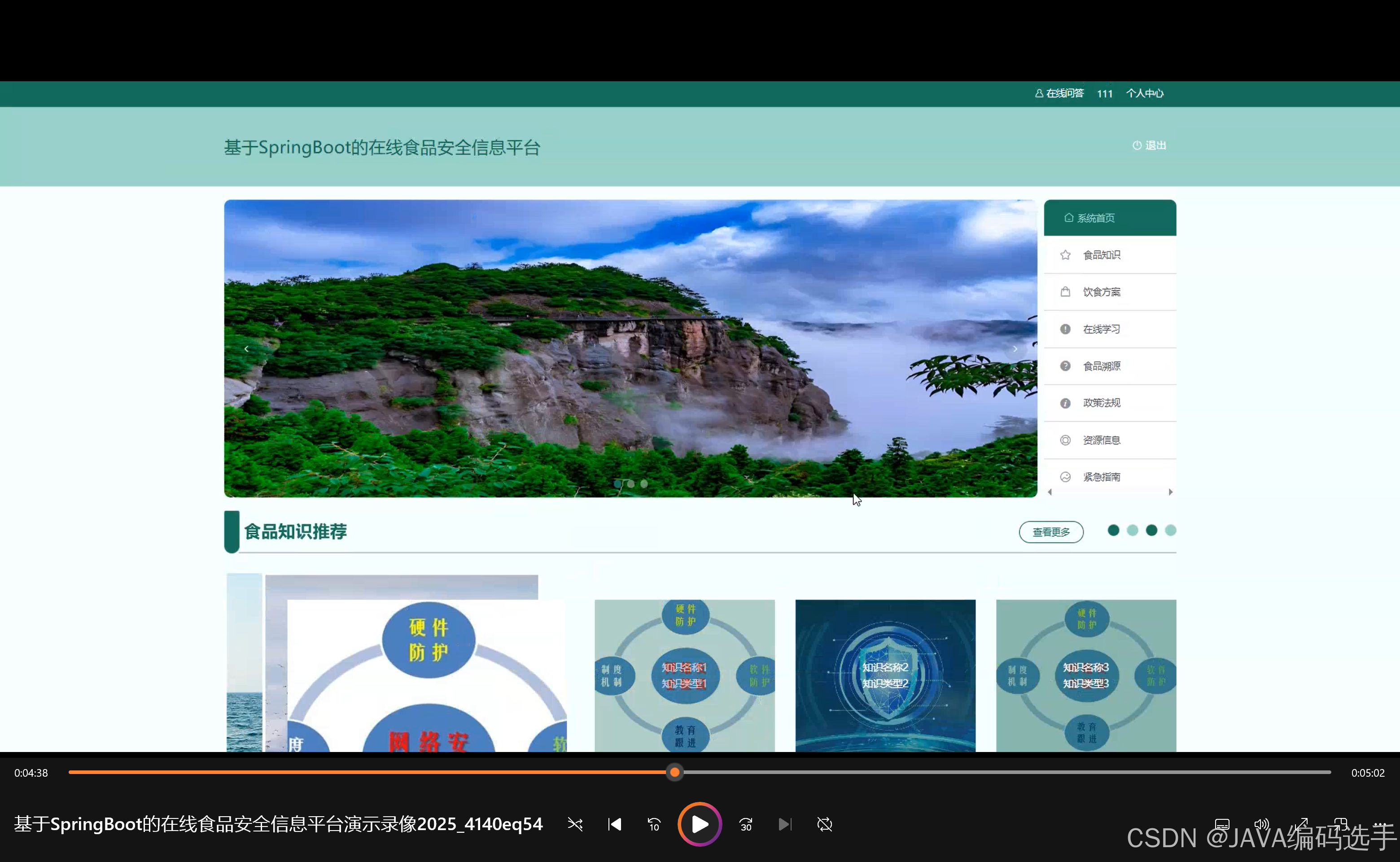Skip forward 30 seconds

pyautogui.click(x=746, y=824)
